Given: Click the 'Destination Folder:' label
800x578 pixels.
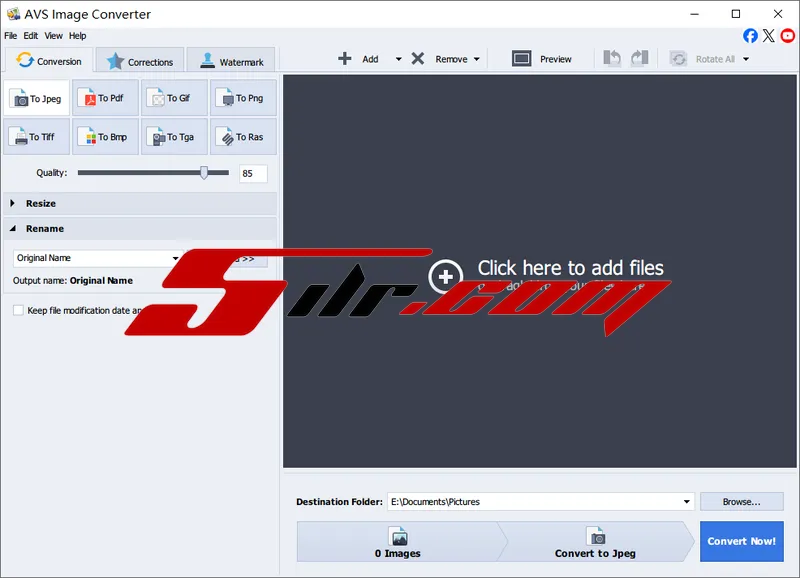Looking at the screenshot, I should point(339,501).
